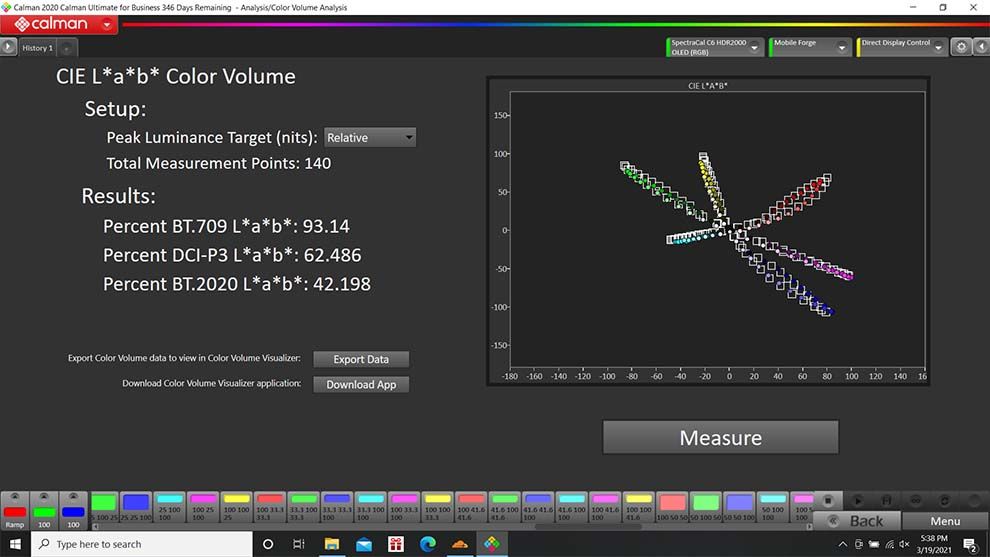Click the muted volume tray icon
990x557 pixels.
tap(904, 544)
